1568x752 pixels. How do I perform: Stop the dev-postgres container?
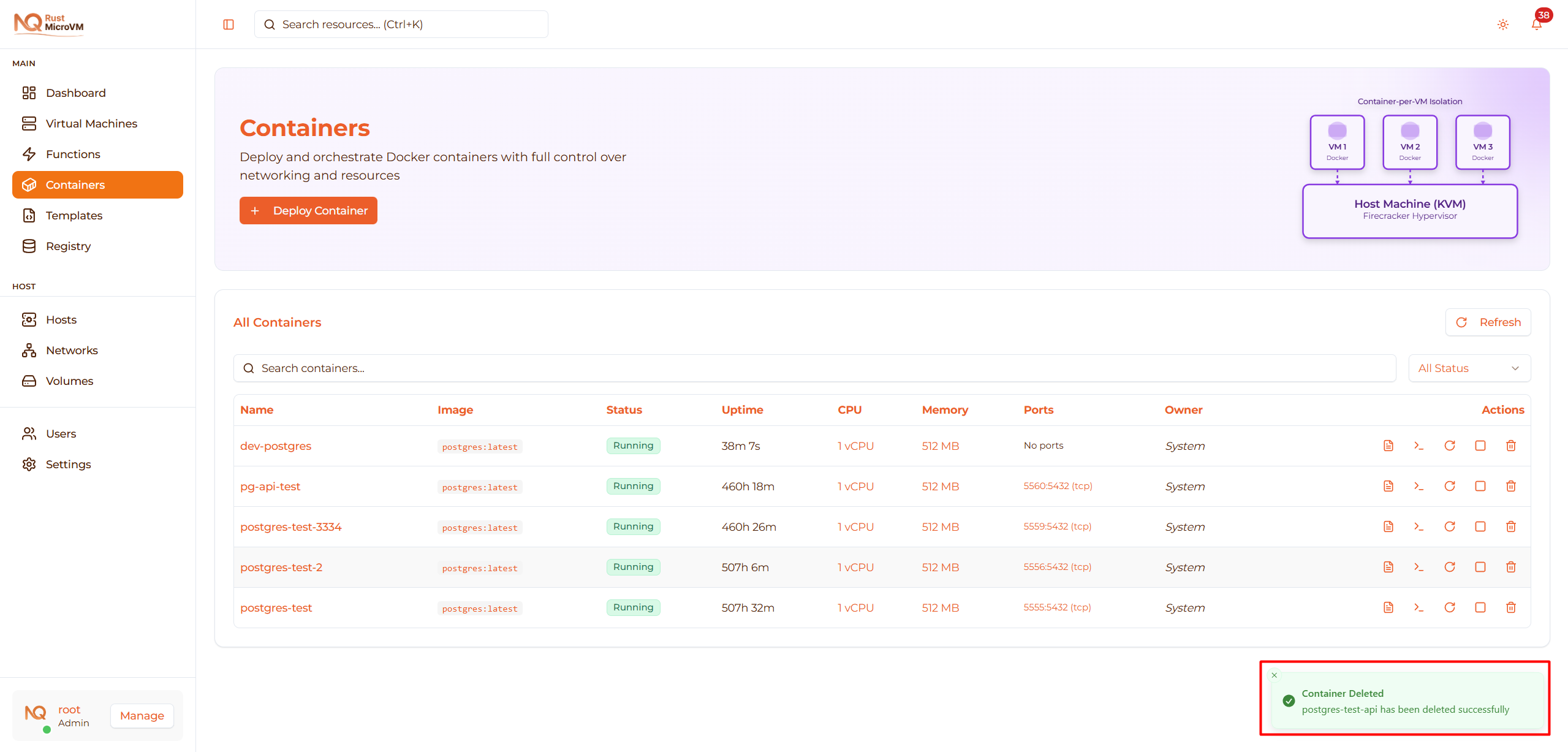1480,446
